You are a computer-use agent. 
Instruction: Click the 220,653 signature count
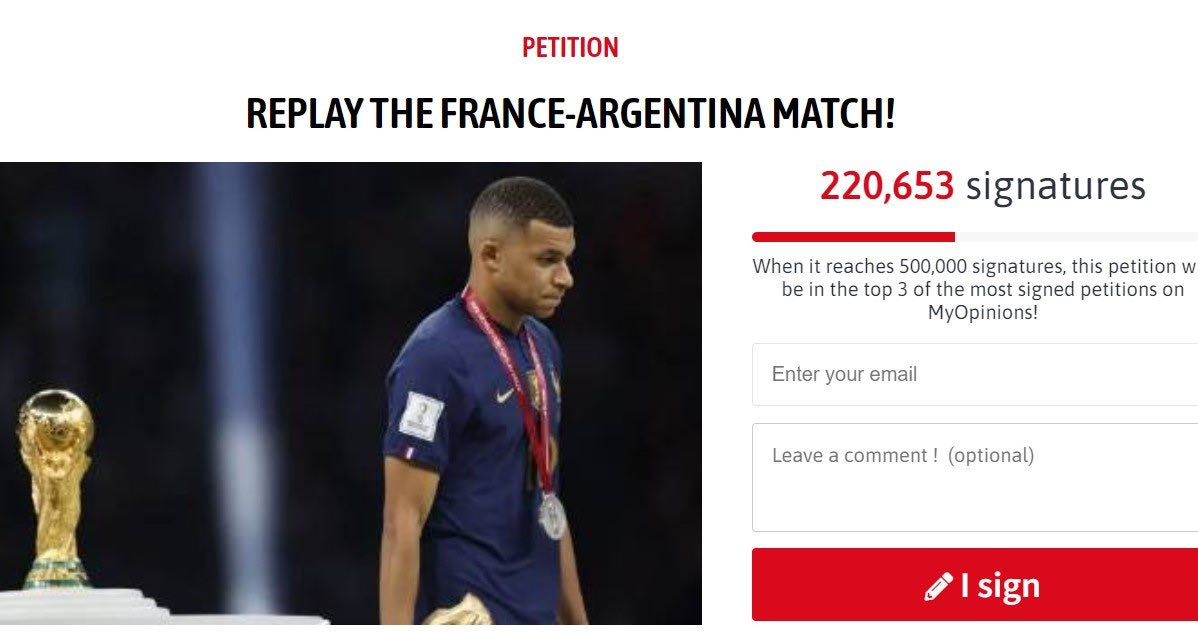[x=887, y=186]
